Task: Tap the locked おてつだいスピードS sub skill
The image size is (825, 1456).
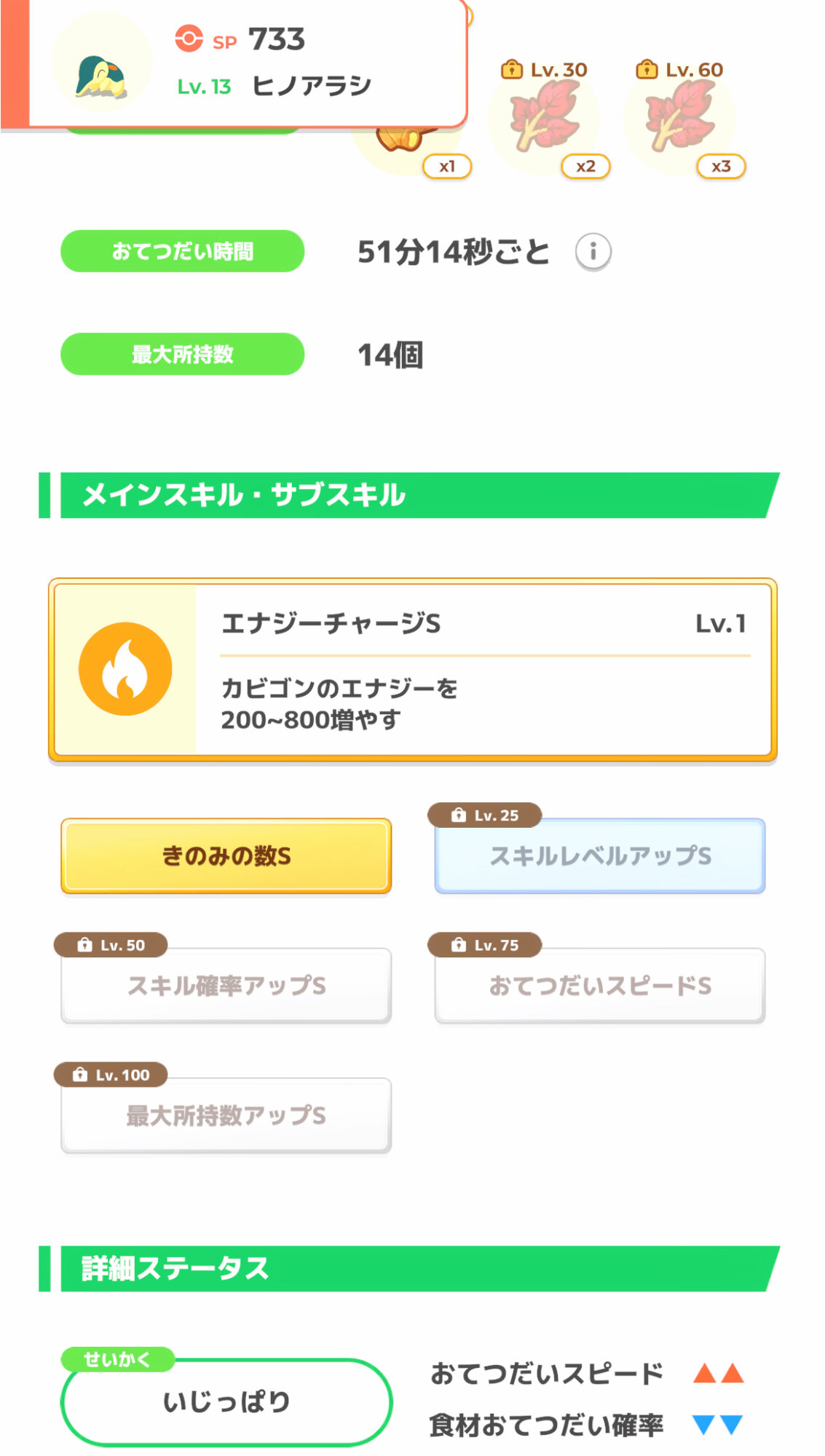Action: click(600, 986)
